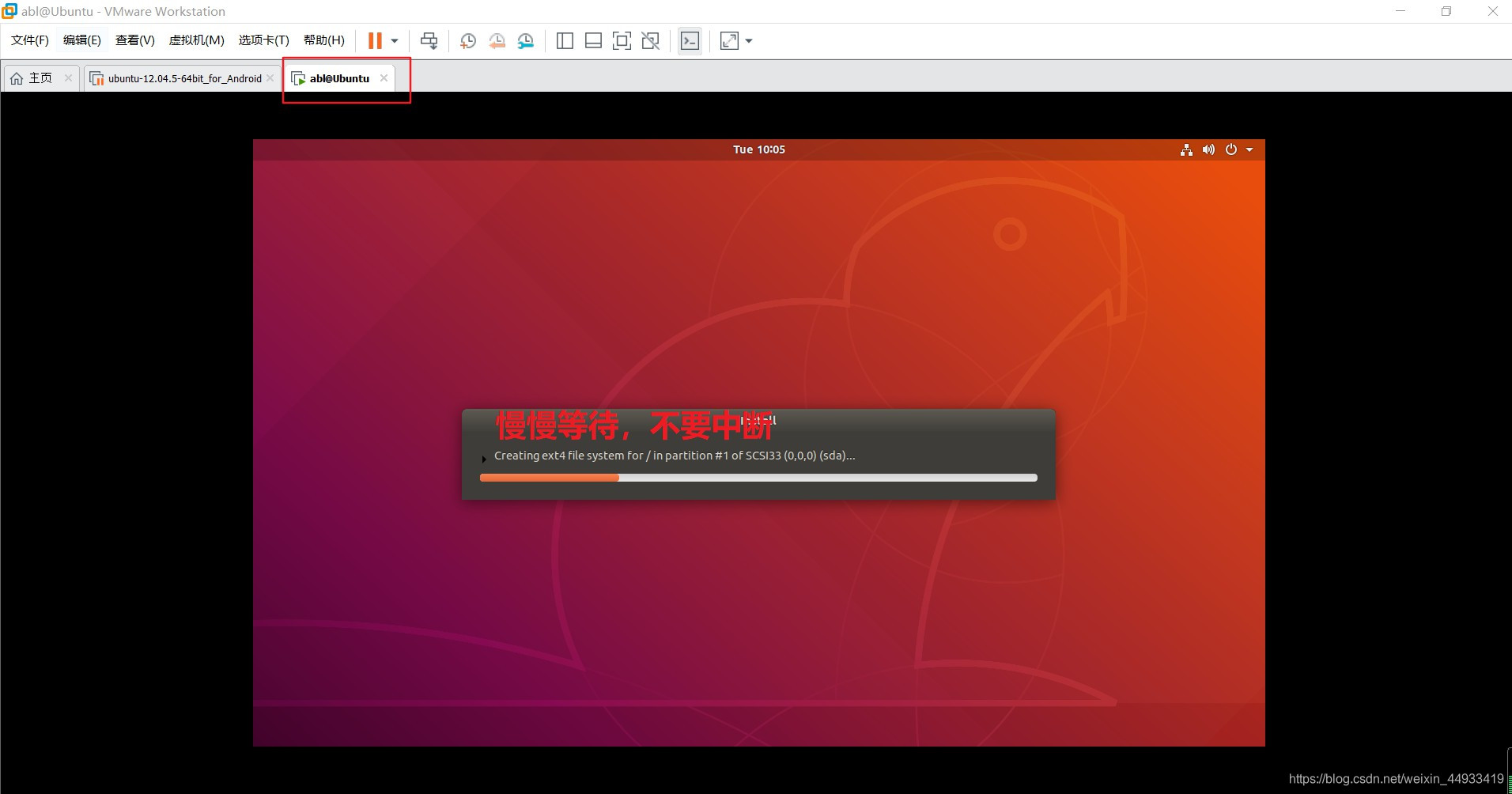Click the Ubuntu power icon
This screenshot has height=794, width=1512.
click(1231, 149)
